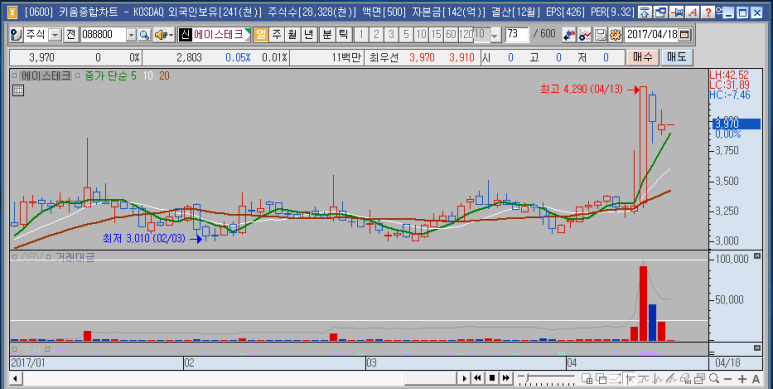Click the 매도 sell button
The image size is (773, 389).
pyautogui.click(x=677, y=57)
